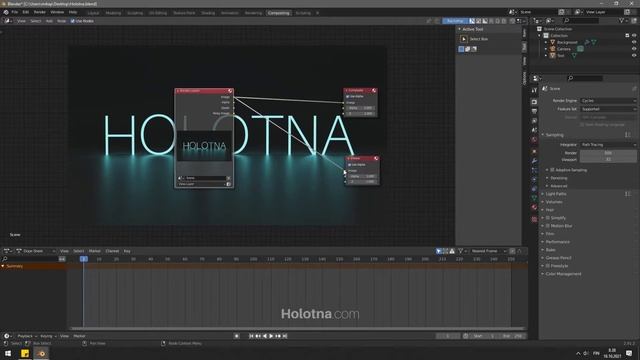Screen dimensions: 640x360
Task: Open the outliner filter dropdown
Action: [622, 20]
